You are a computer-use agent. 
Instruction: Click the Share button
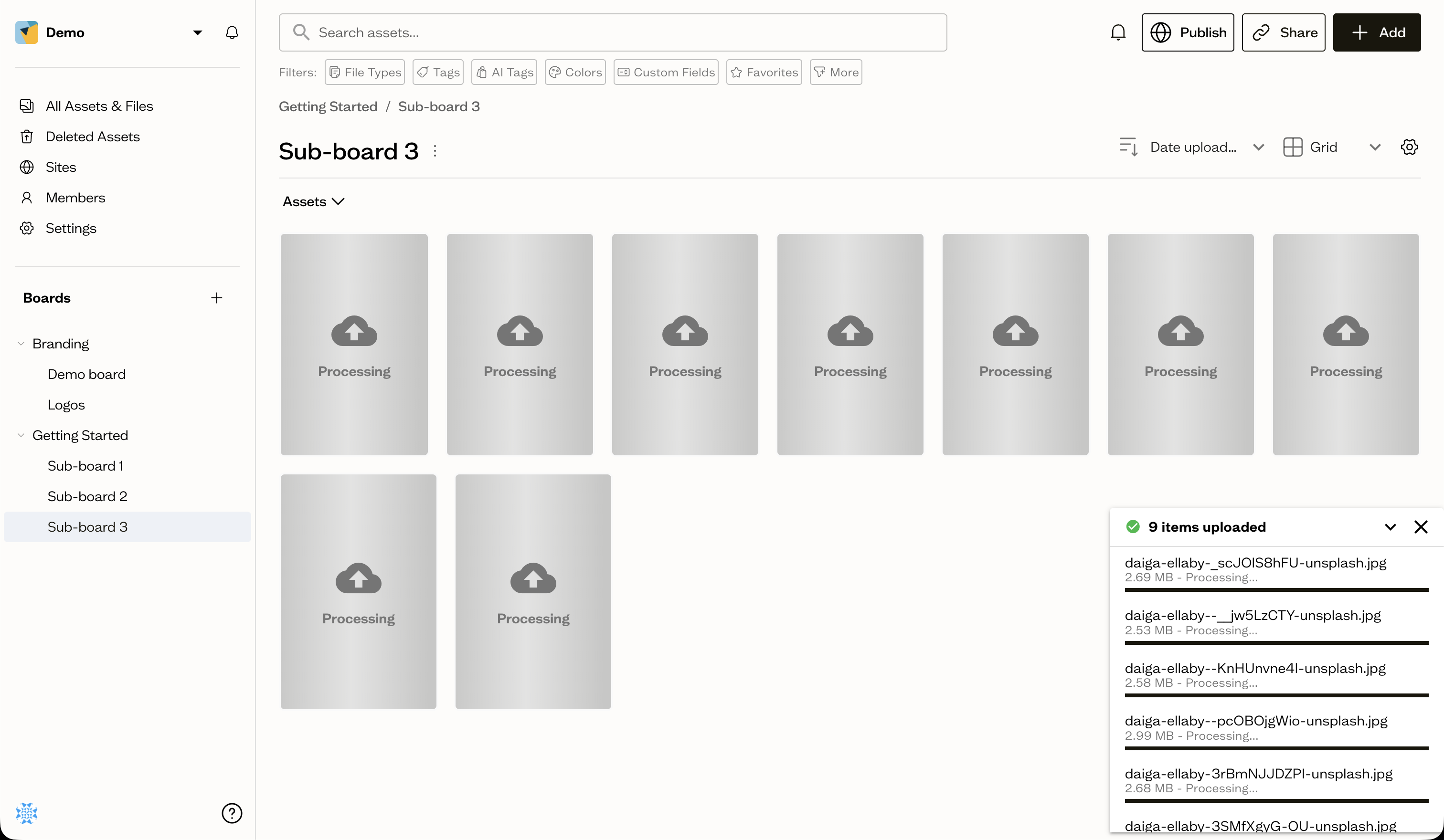coord(1283,32)
